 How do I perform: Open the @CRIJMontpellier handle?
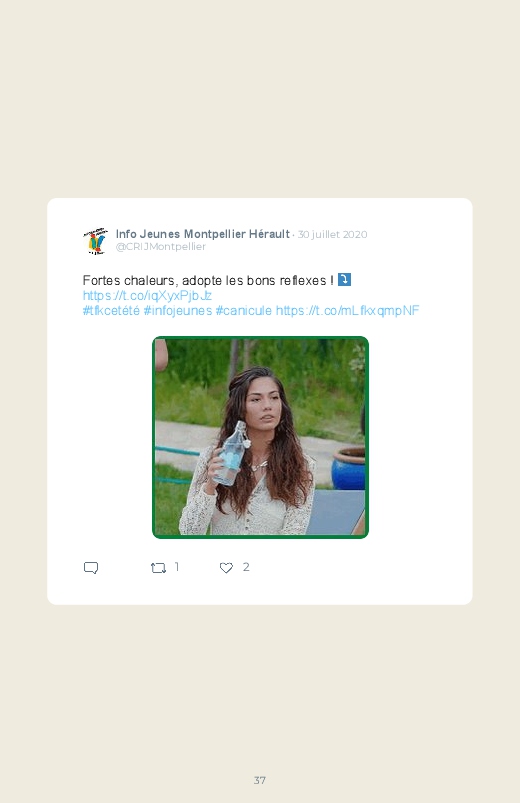(161, 247)
